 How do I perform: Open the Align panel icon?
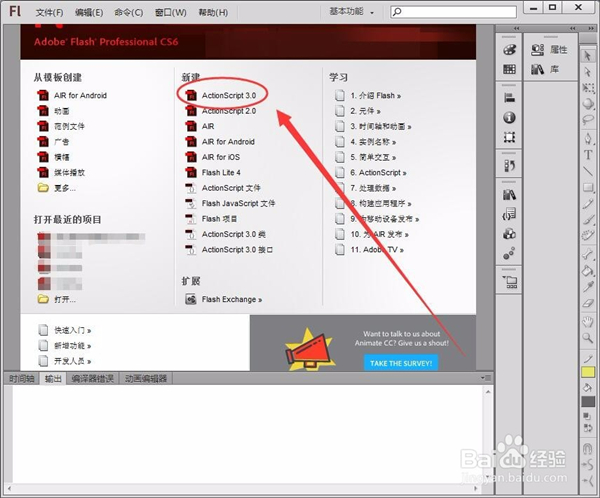click(x=509, y=98)
